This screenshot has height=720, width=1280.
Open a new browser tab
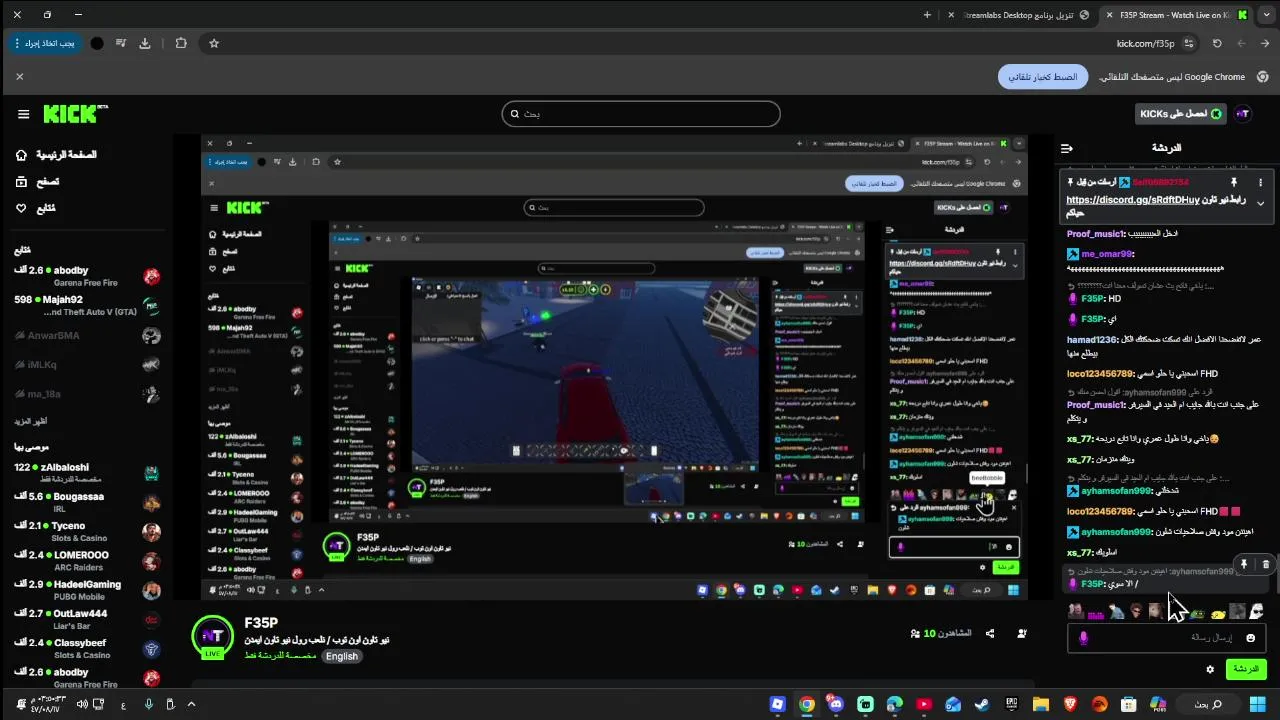pos(927,15)
